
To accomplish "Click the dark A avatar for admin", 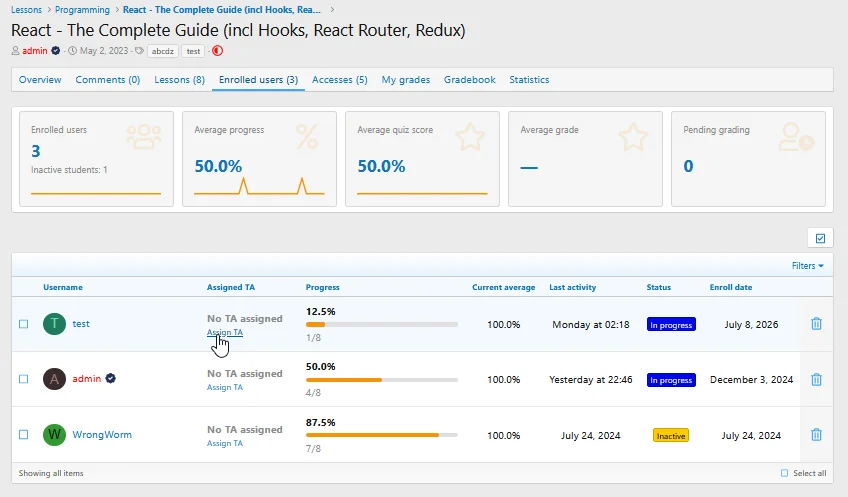I will pos(54,379).
